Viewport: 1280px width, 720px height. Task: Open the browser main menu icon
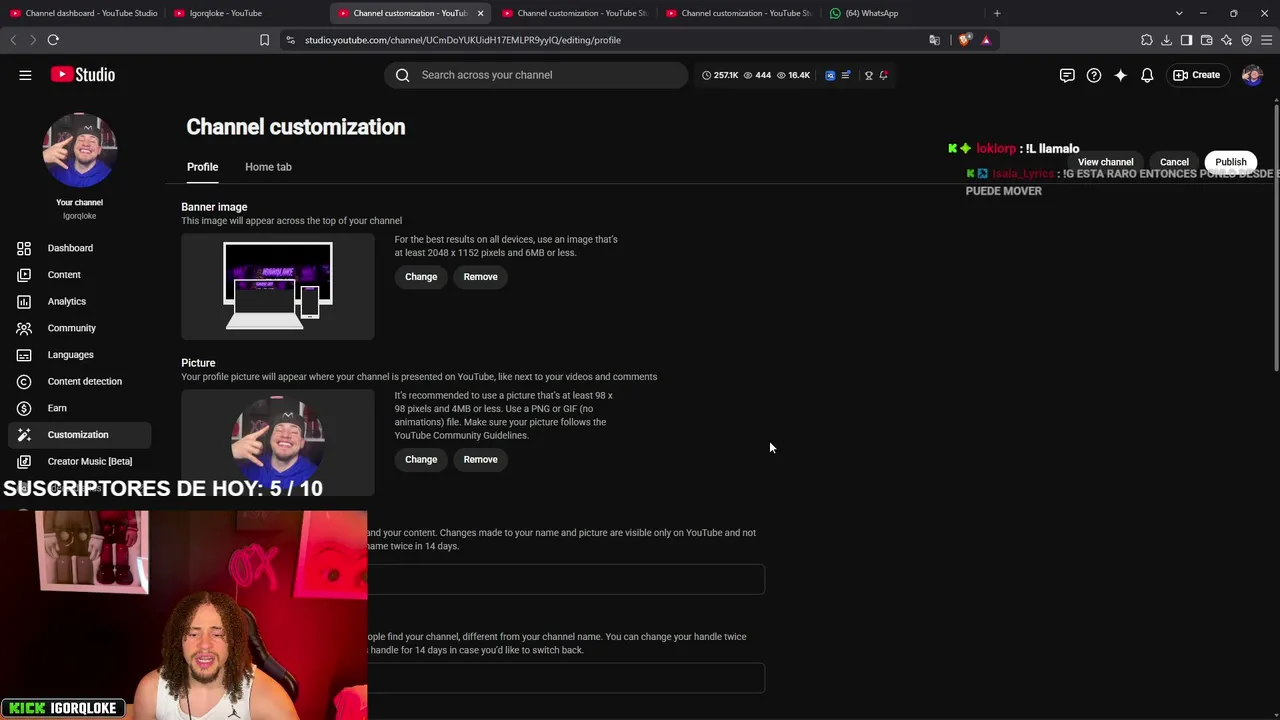click(1266, 40)
